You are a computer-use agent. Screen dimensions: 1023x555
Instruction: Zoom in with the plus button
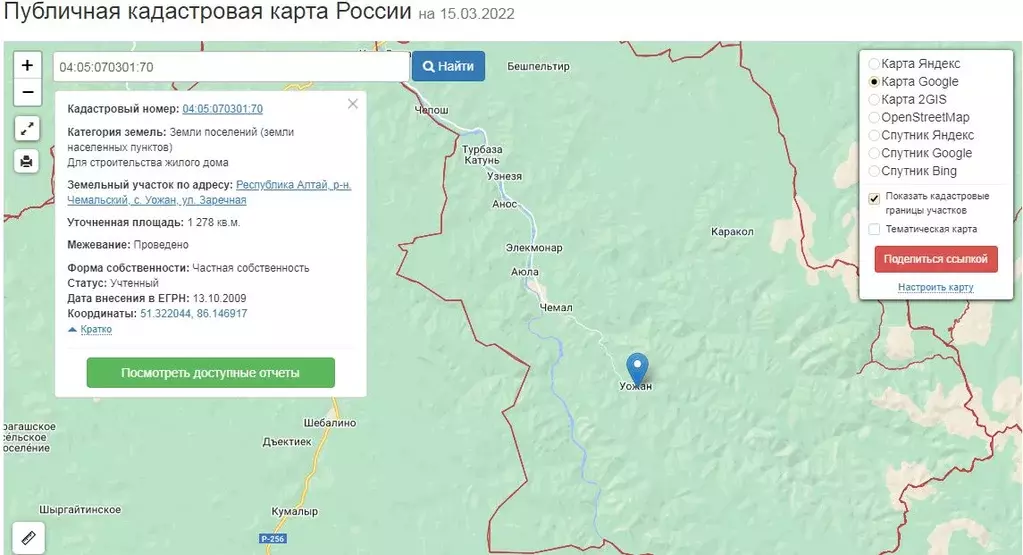tap(27, 65)
